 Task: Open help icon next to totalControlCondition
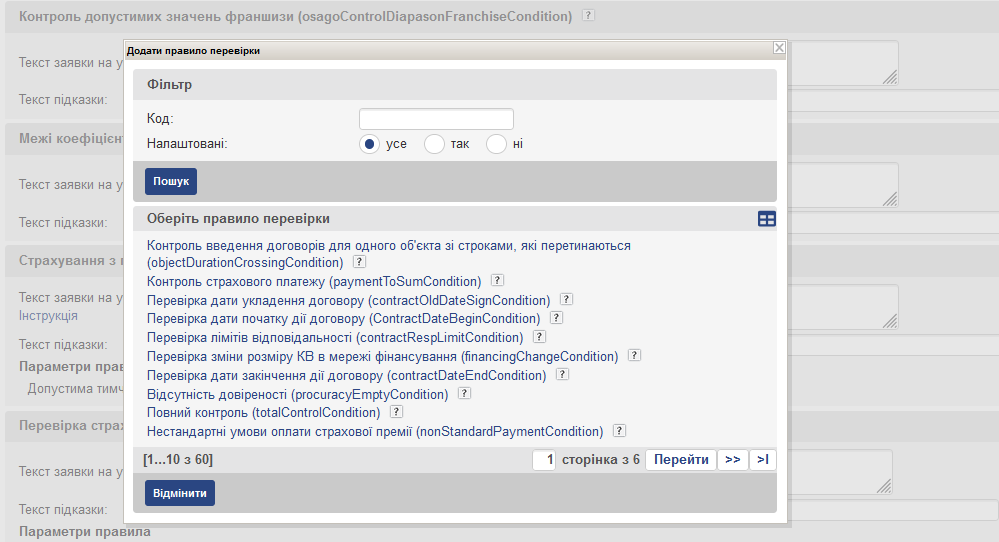[x=396, y=411]
